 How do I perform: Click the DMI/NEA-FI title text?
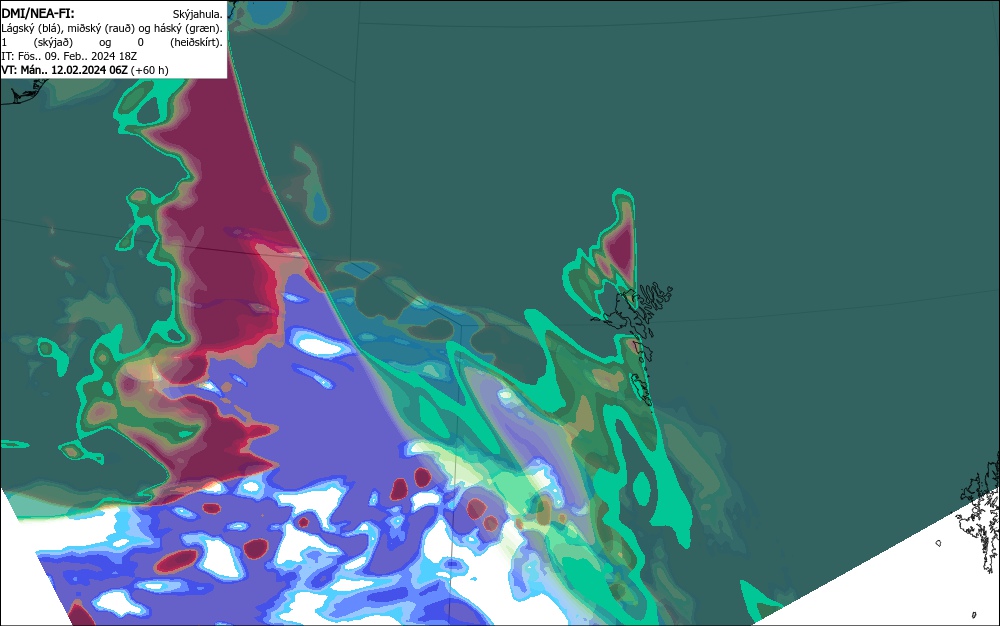(38, 13)
